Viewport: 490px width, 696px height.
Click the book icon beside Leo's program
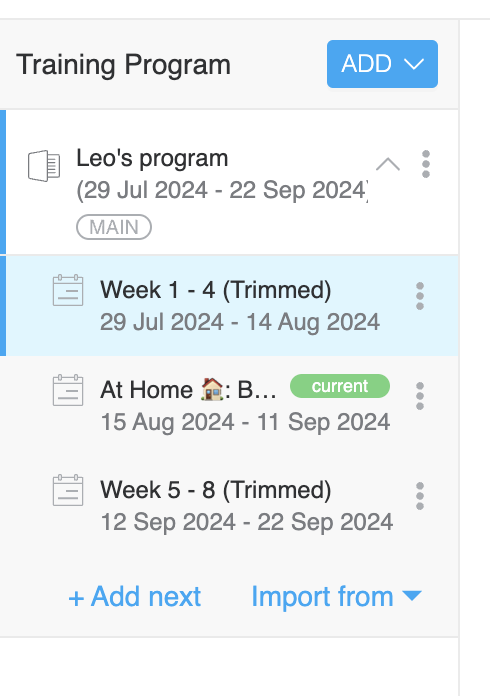pyautogui.click(x=44, y=166)
